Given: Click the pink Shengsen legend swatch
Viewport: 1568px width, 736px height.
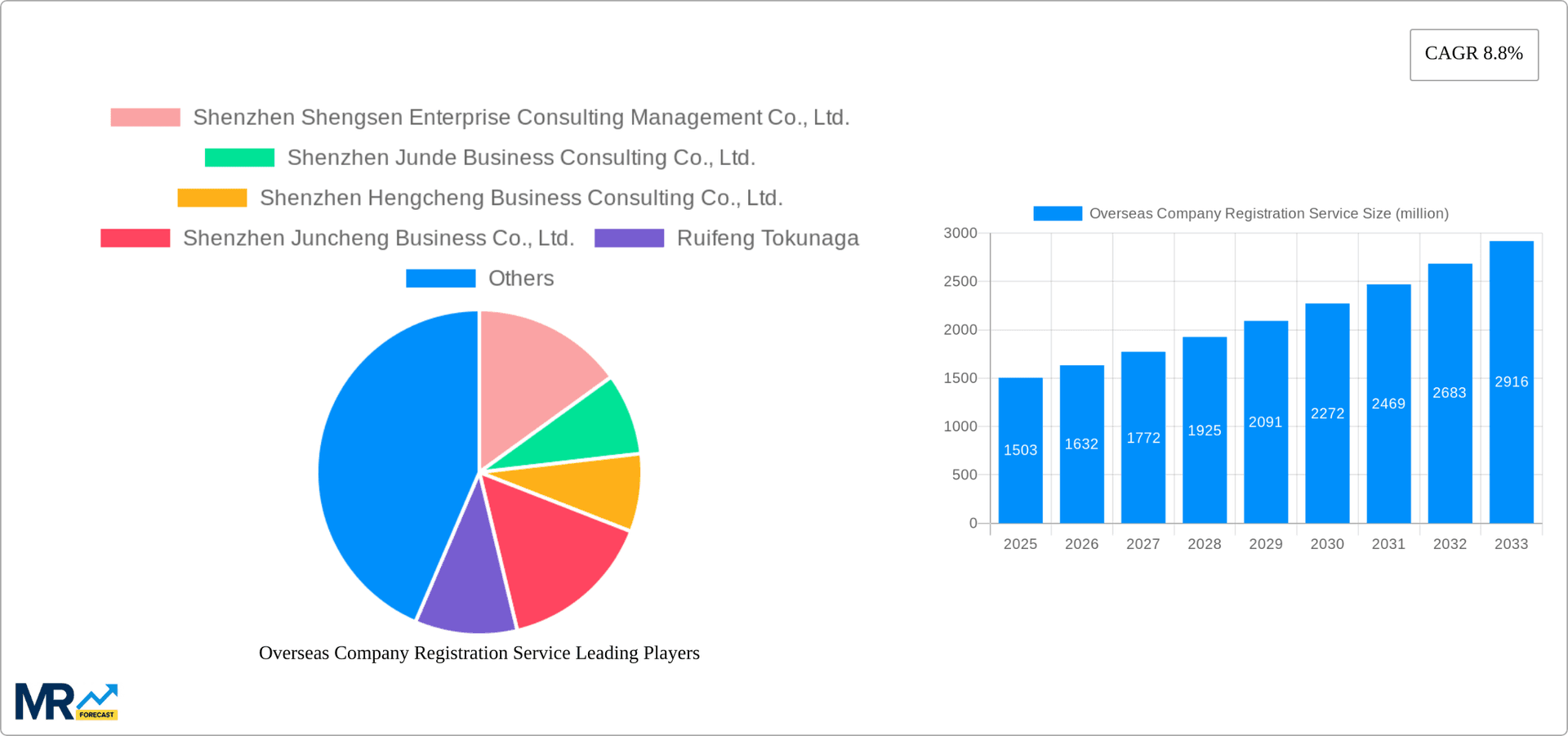Looking at the screenshot, I should click(x=145, y=117).
